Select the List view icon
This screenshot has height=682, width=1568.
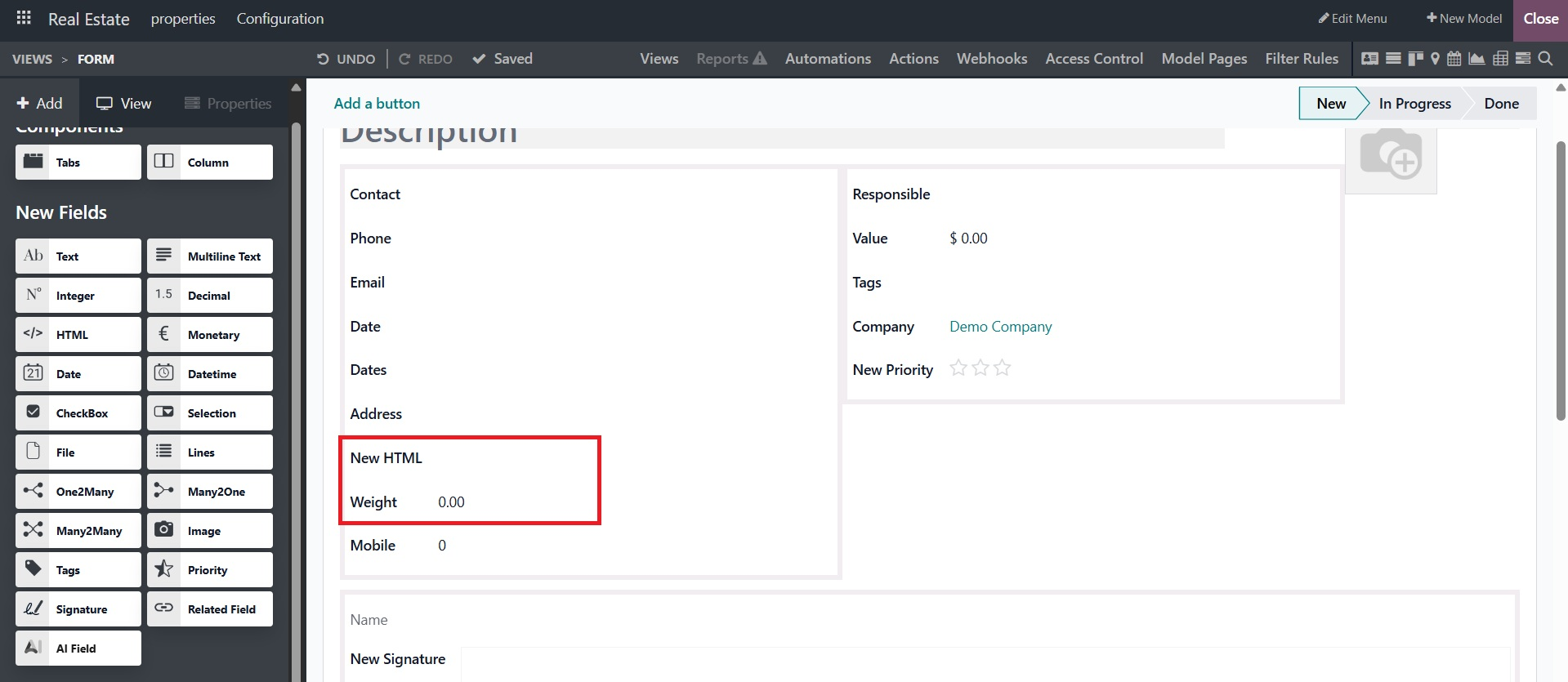[1393, 59]
